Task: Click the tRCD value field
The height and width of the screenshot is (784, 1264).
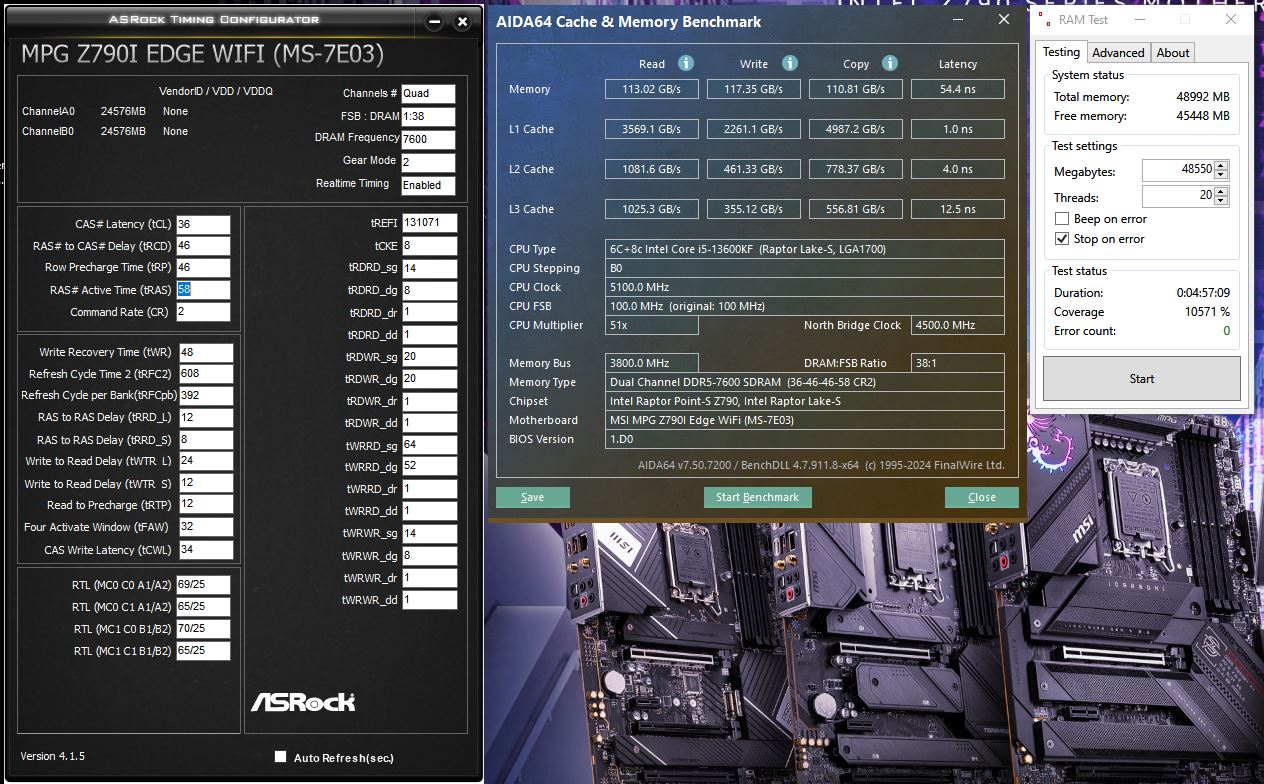Action: point(203,246)
